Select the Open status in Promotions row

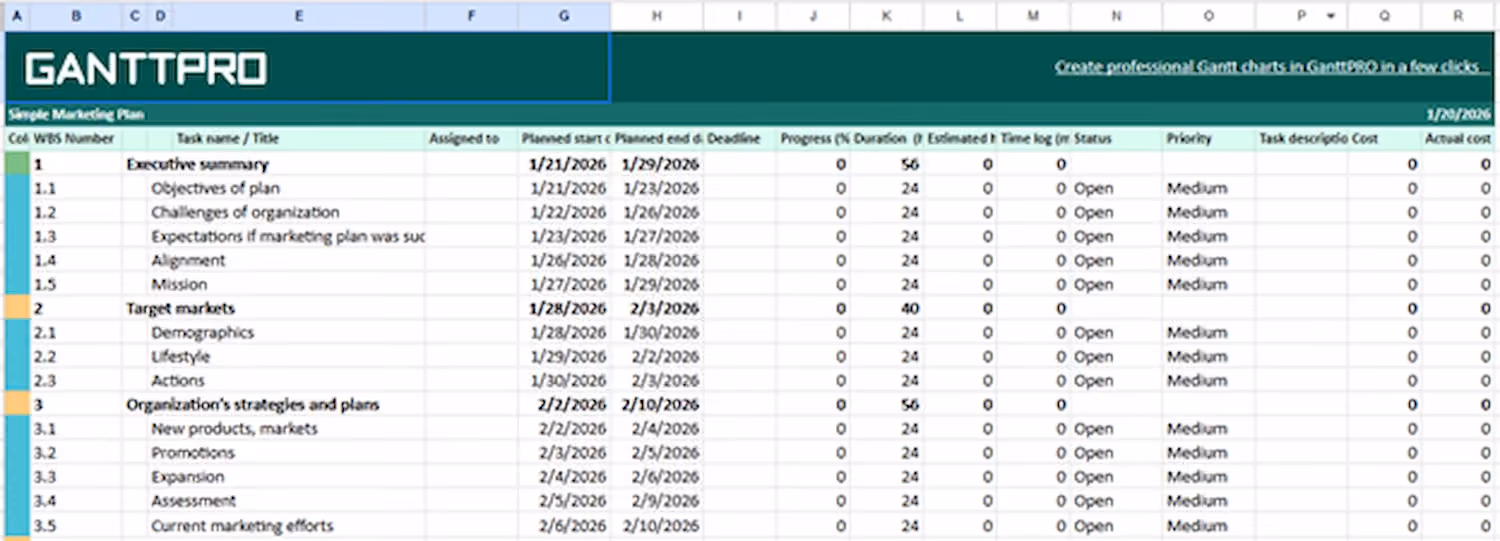click(x=1116, y=452)
